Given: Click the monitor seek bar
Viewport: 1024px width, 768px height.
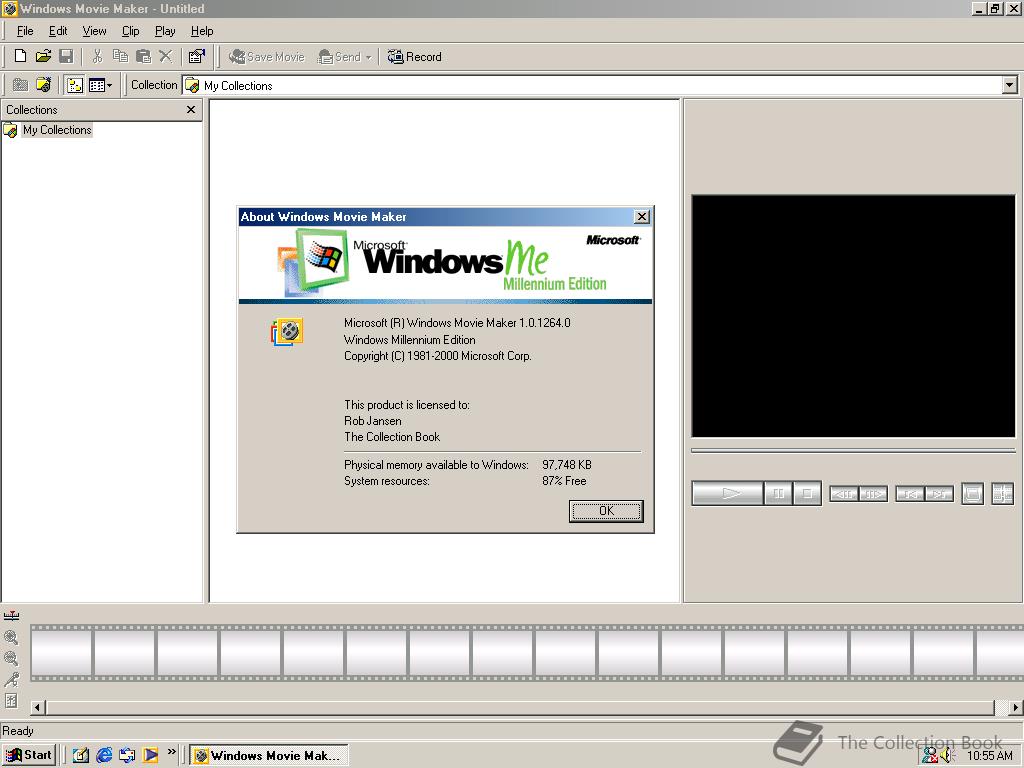Looking at the screenshot, I should coord(853,451).
